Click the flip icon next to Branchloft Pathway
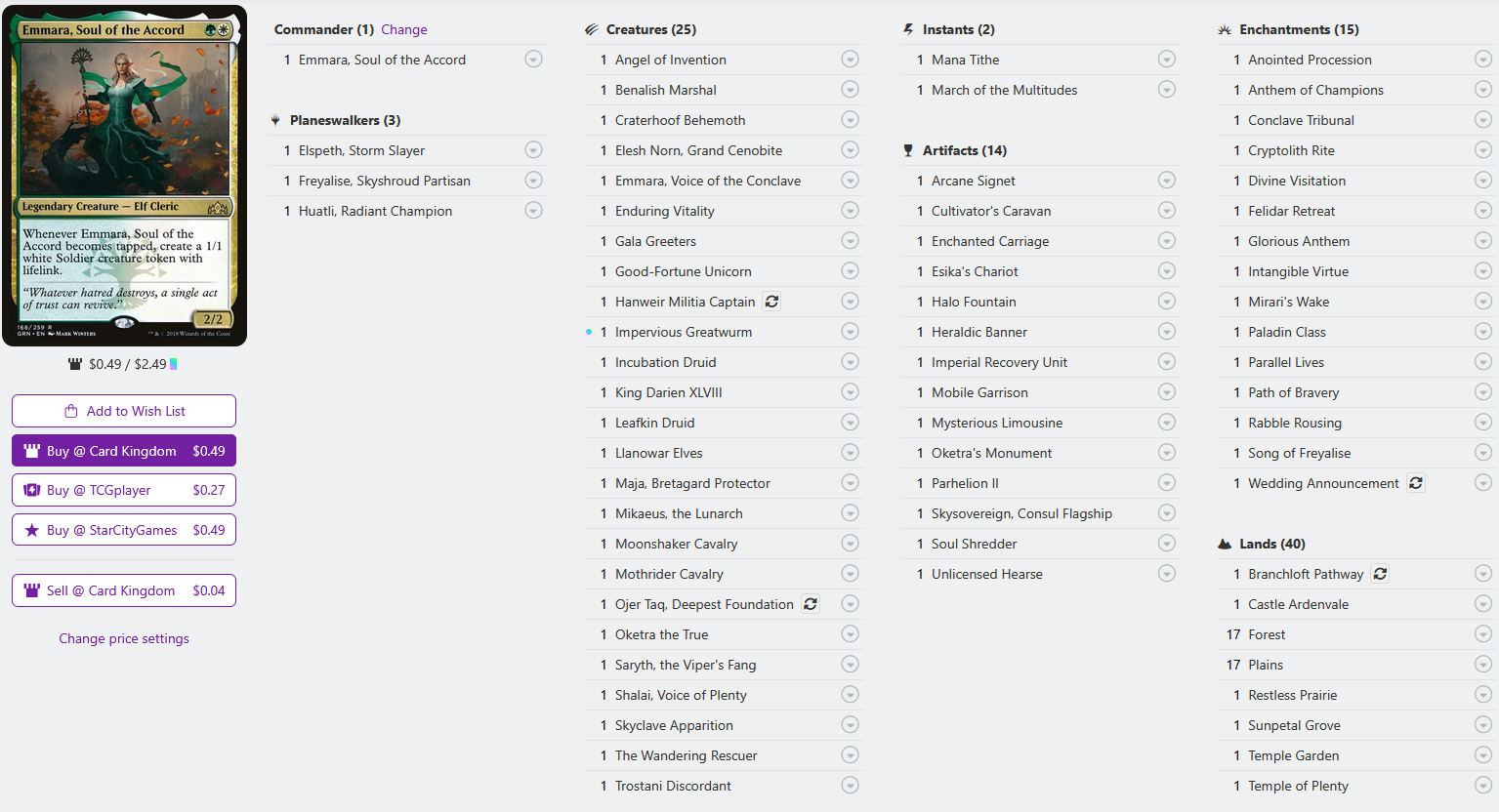Screen dimensions: 1499x812 [x=1380, y=574]
